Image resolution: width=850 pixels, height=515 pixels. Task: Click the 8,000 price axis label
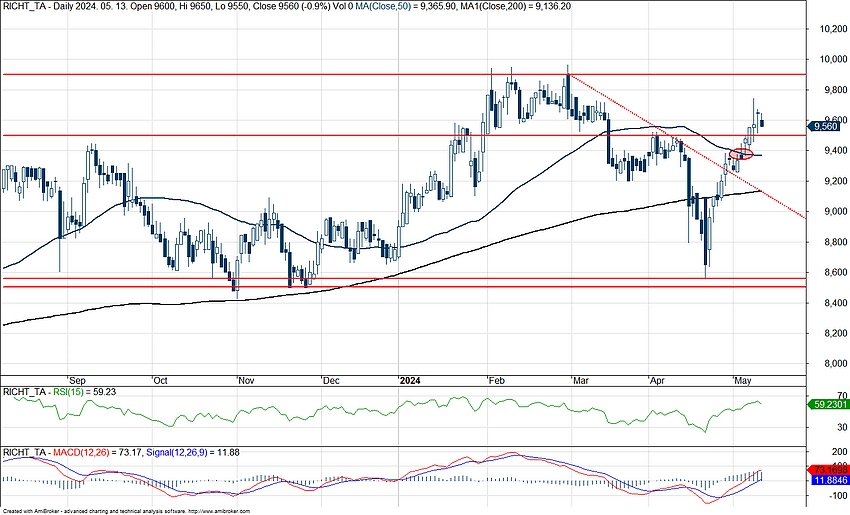coord(835,364)
